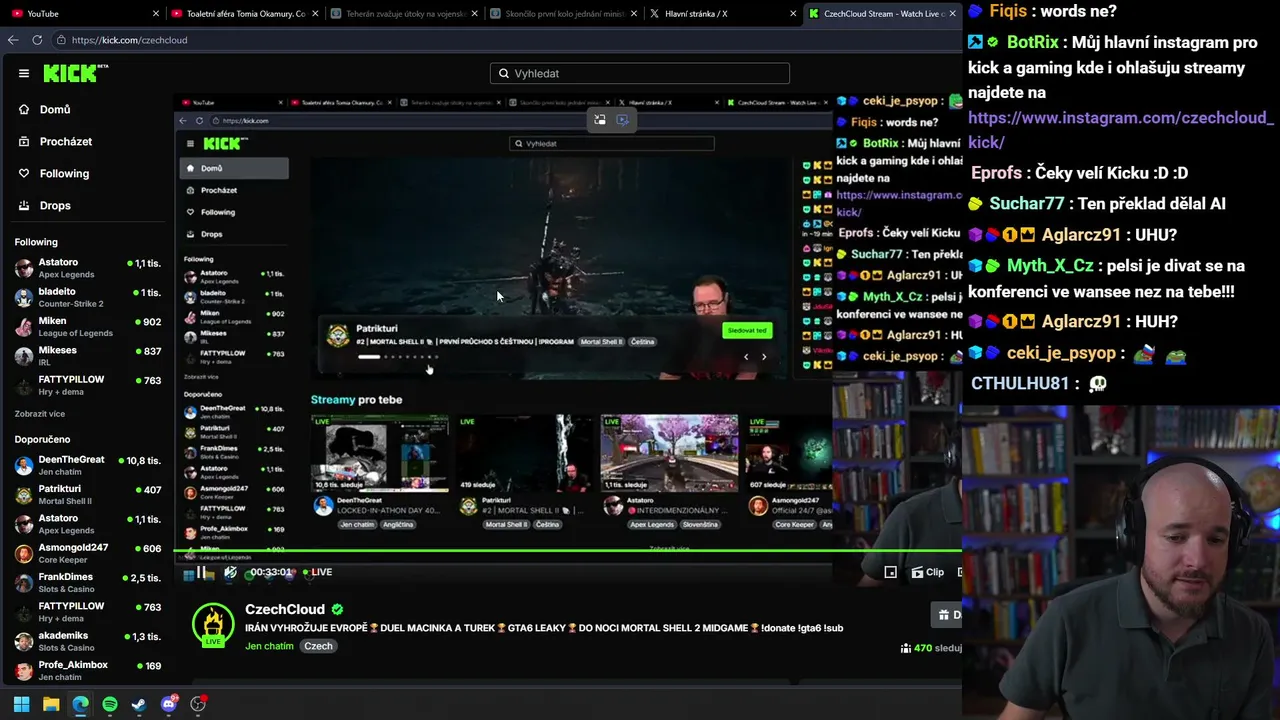
Task: Click the Myth_X_Cz username in chat
Action: pos(1050,266)
